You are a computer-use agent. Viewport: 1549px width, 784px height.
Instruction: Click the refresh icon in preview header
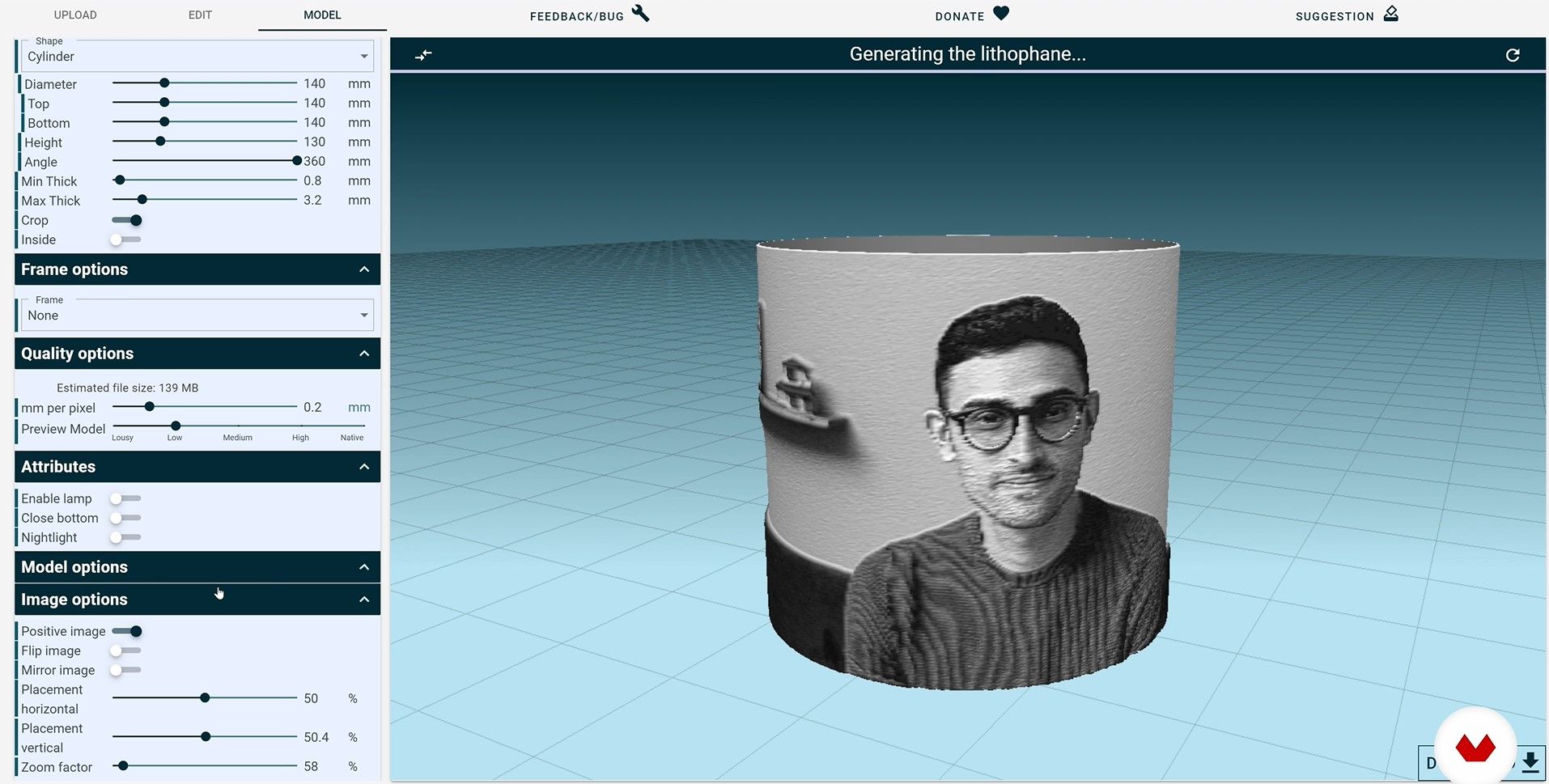[1512, 55]
